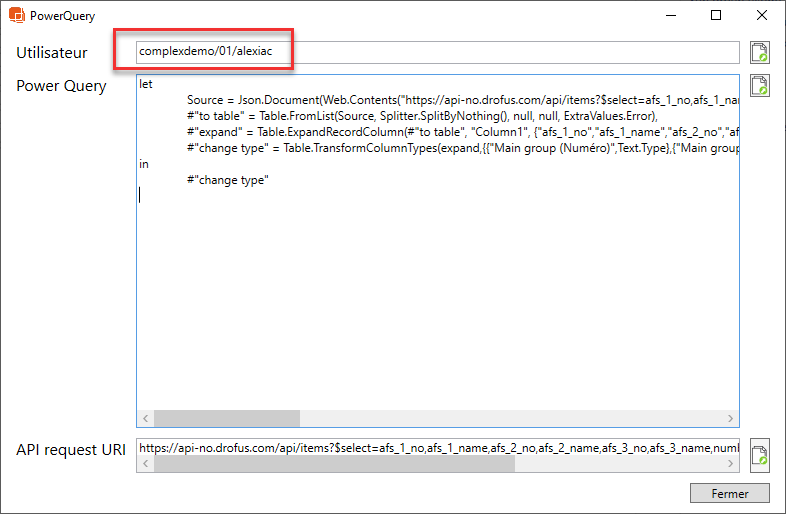Click the copy icon beside Power Query box
Screen dimensions: 786x514
pyautogui.click(x=760, y=86)
